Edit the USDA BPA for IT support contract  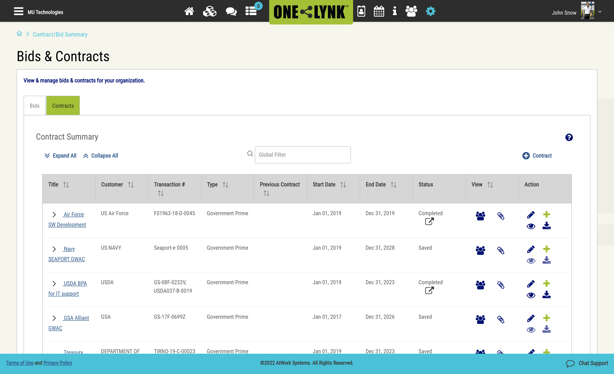pyautogui.click(x=531, y=284)
